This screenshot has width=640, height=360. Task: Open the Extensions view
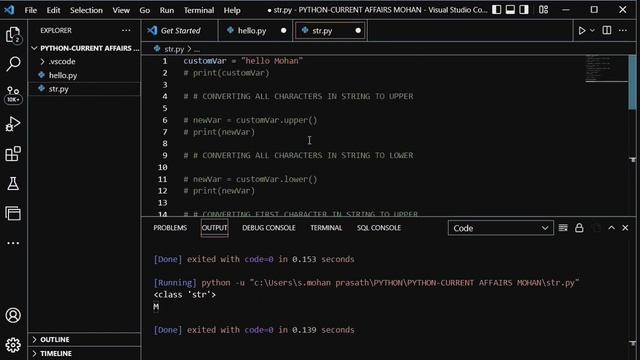[13, 153]
